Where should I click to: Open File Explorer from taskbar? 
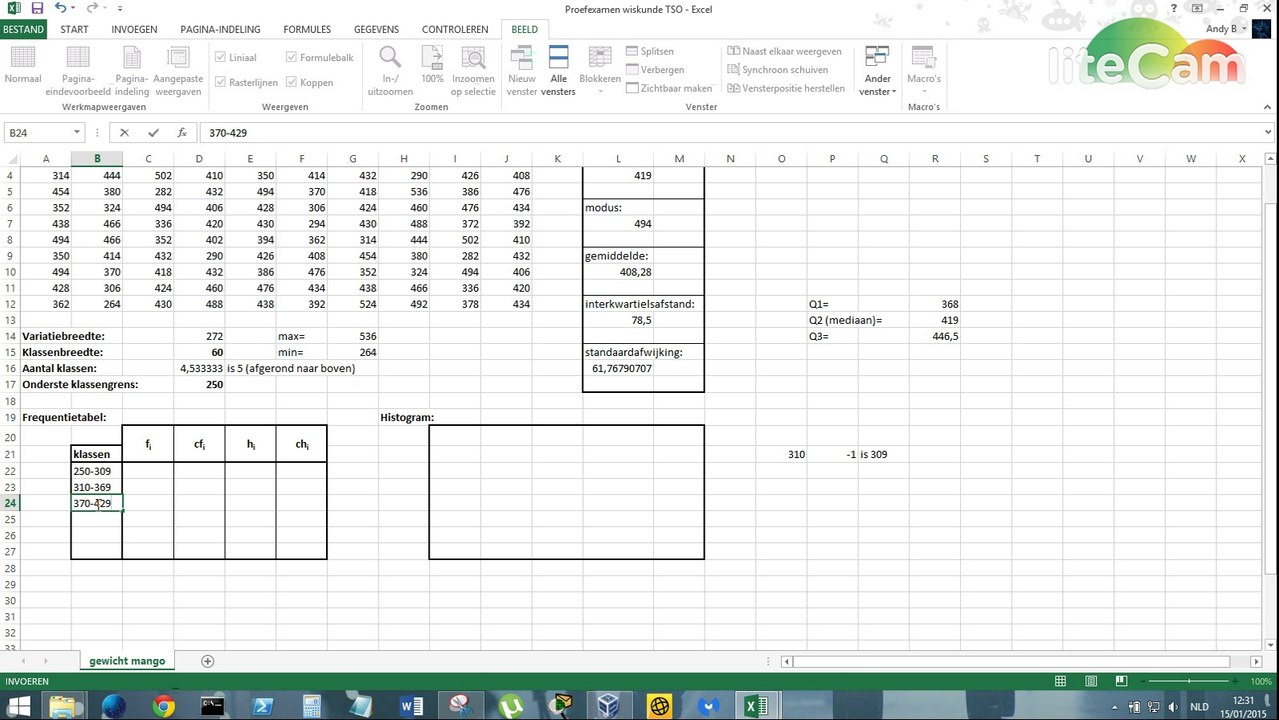click(65, 706)
